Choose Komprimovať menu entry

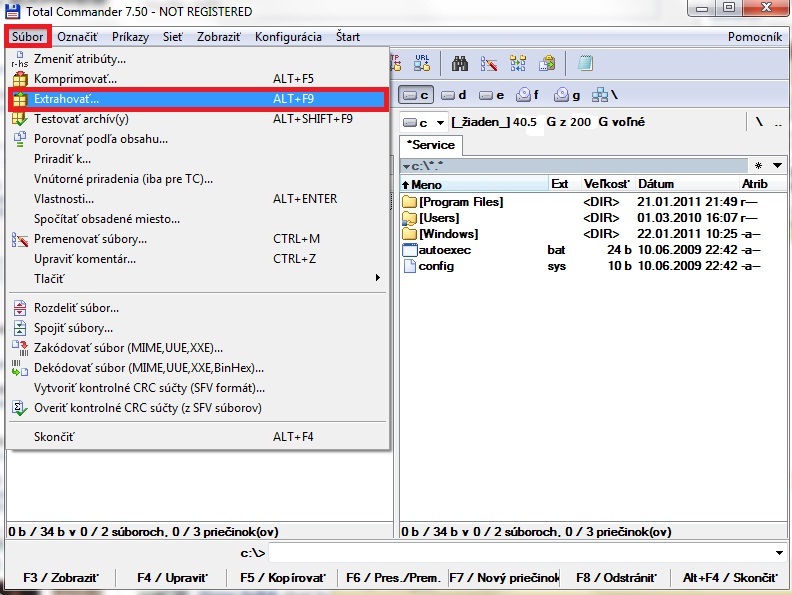[x=197, y=79]
